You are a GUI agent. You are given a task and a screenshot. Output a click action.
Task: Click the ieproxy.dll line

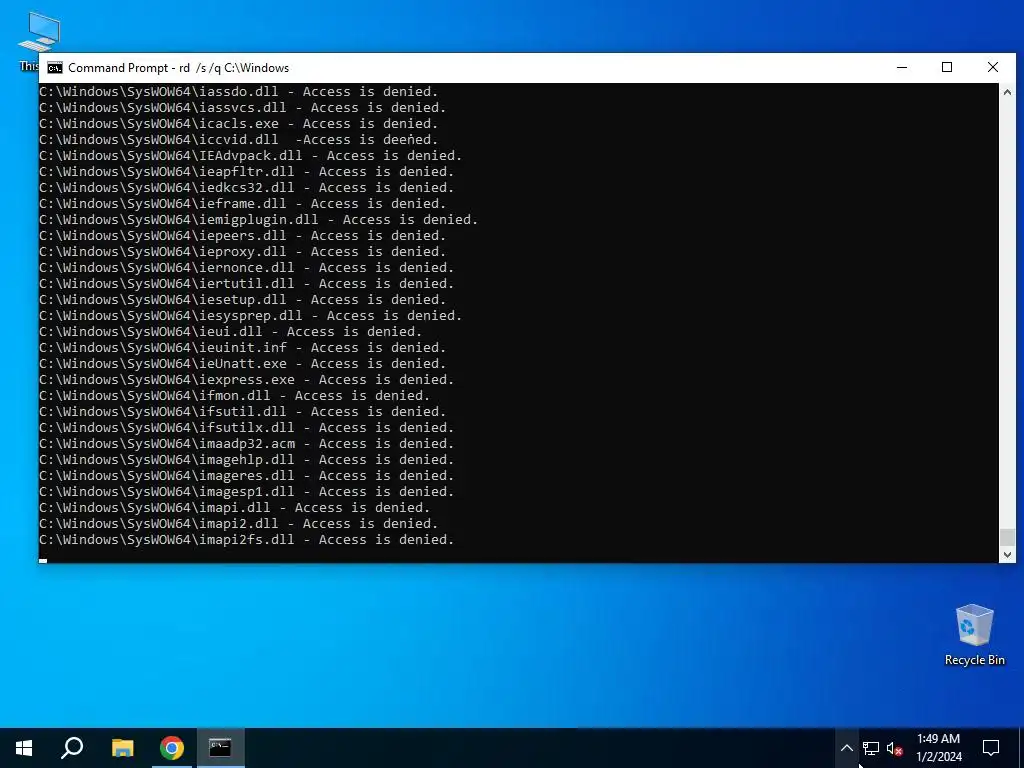pos(242,251)
